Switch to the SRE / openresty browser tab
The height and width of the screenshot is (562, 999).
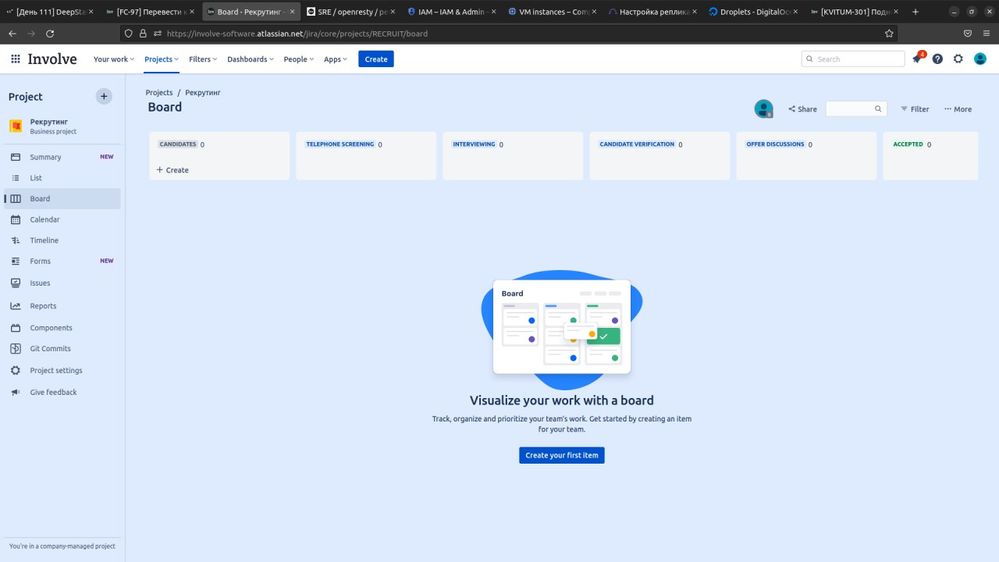click(351, 11)
